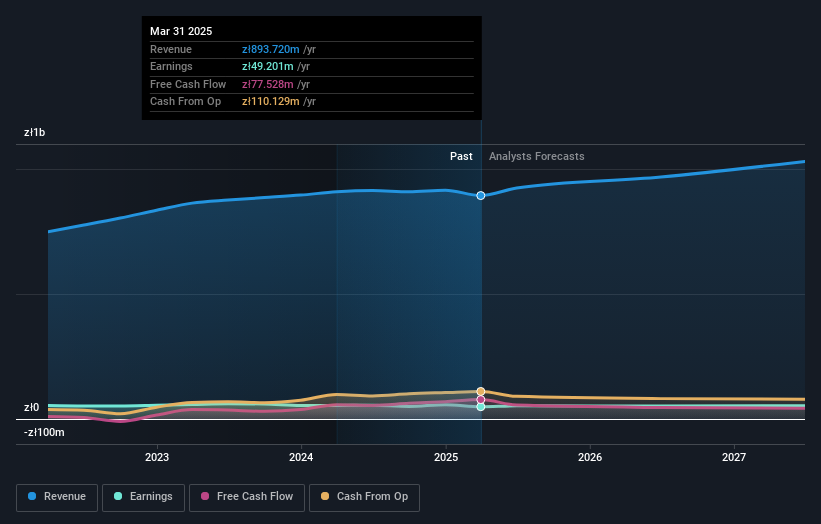Click the 2025 x-axis label

click(446, 457)
